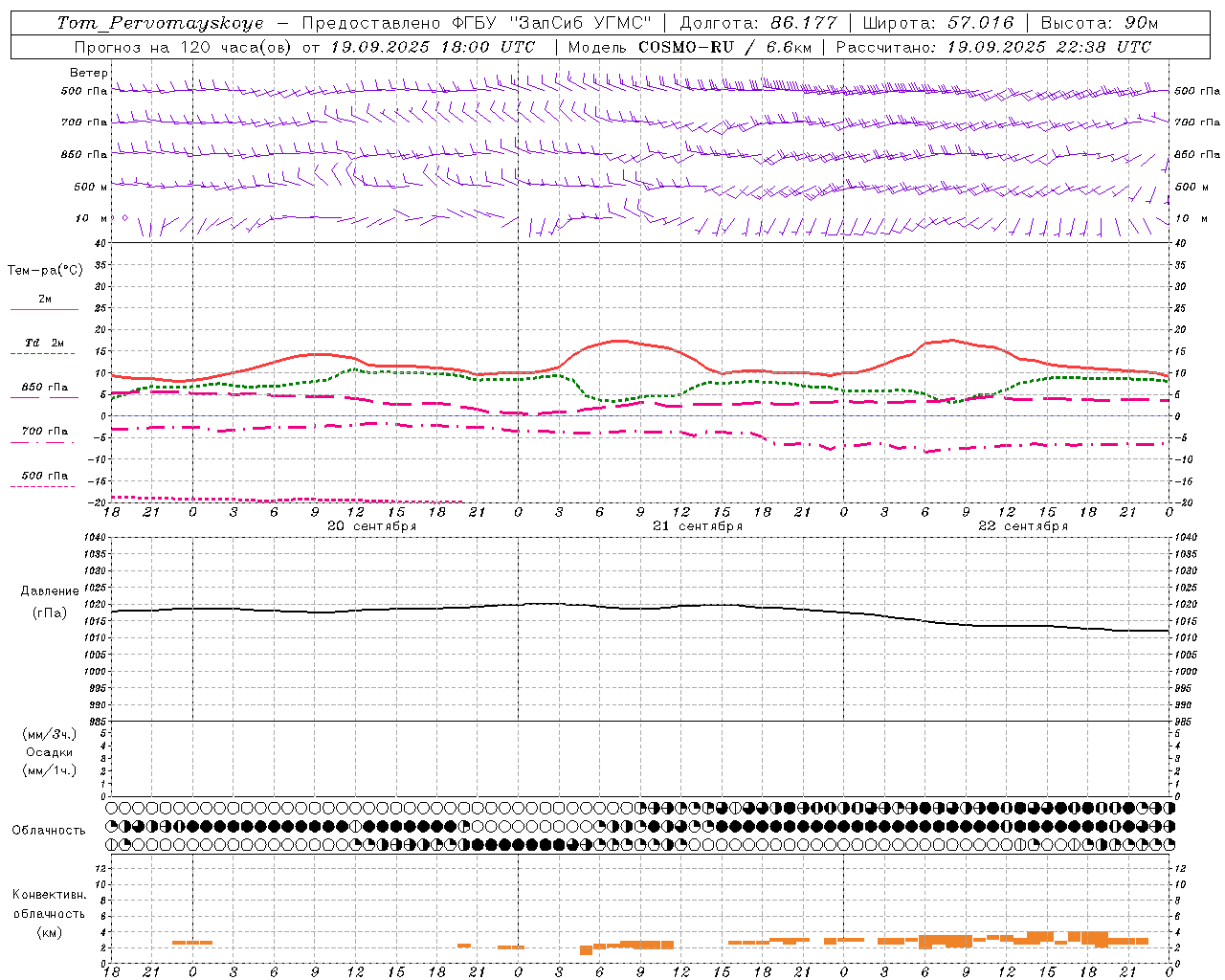Click the 'Широта: 57.016' latitude value
Image resolution: width=1225 pixels, height=980 pixels.
point(938,23)
